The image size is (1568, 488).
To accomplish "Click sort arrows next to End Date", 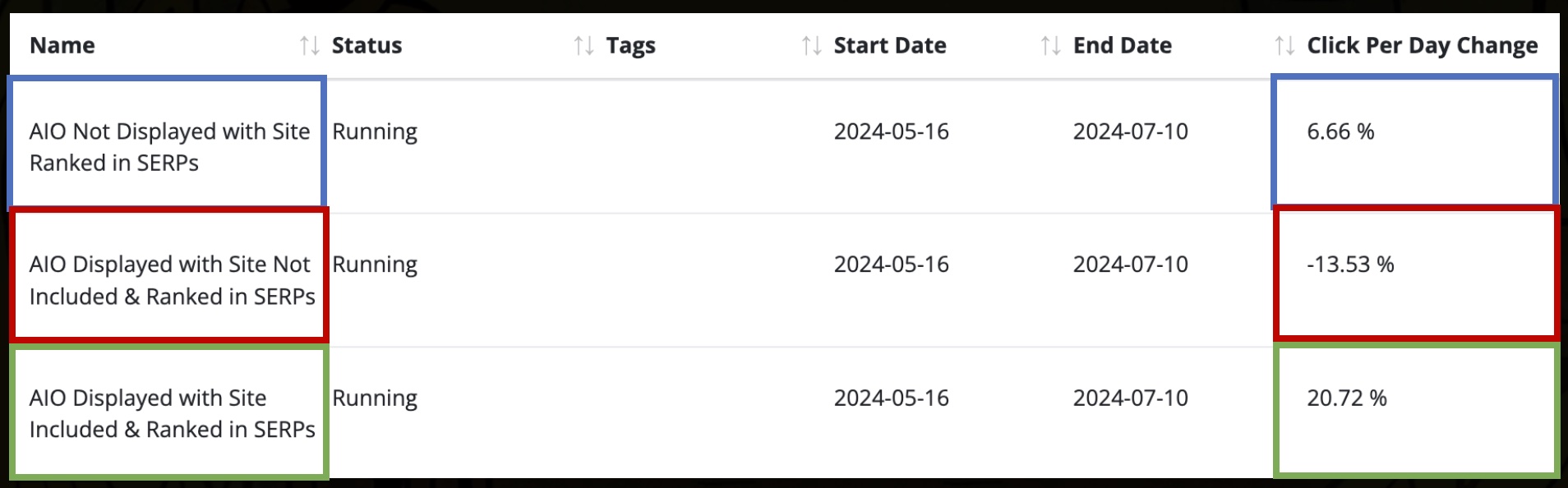I will click(1284, 45).
